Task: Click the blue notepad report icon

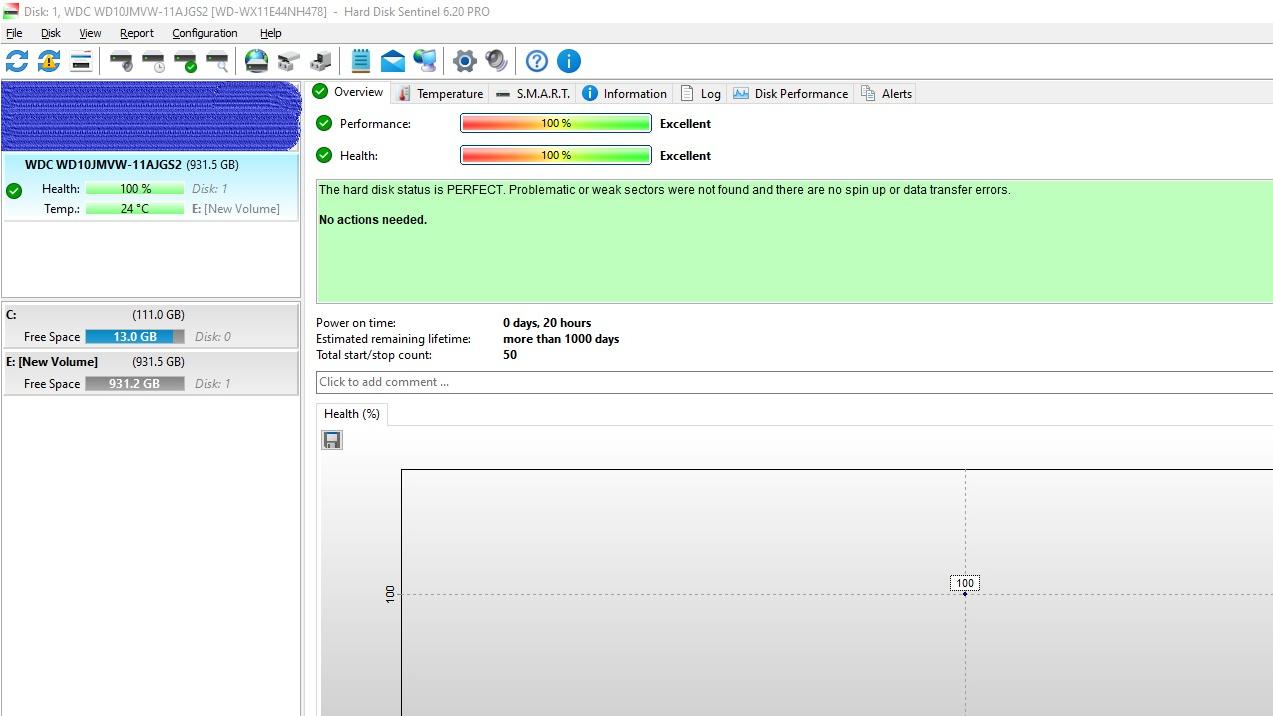Action: pos(361,61)
